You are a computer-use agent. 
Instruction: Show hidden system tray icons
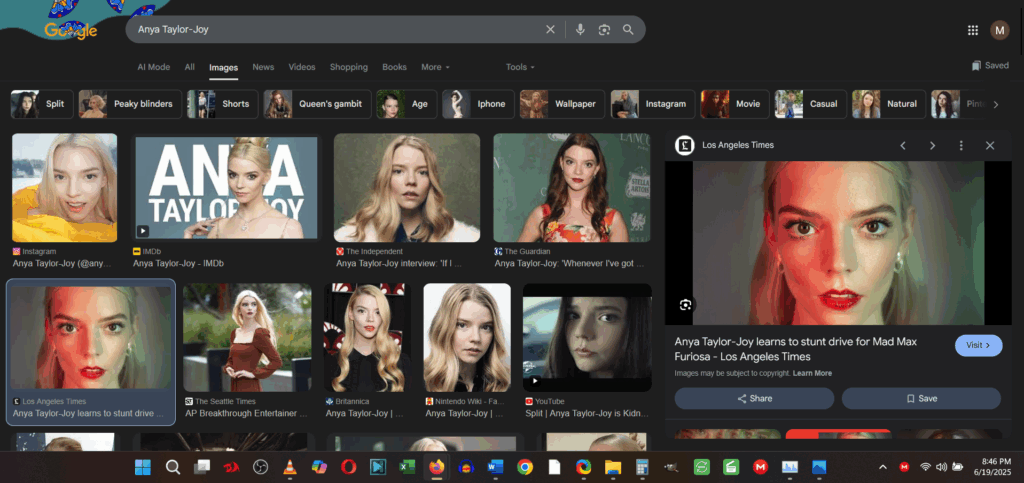(x=882, y=467)
